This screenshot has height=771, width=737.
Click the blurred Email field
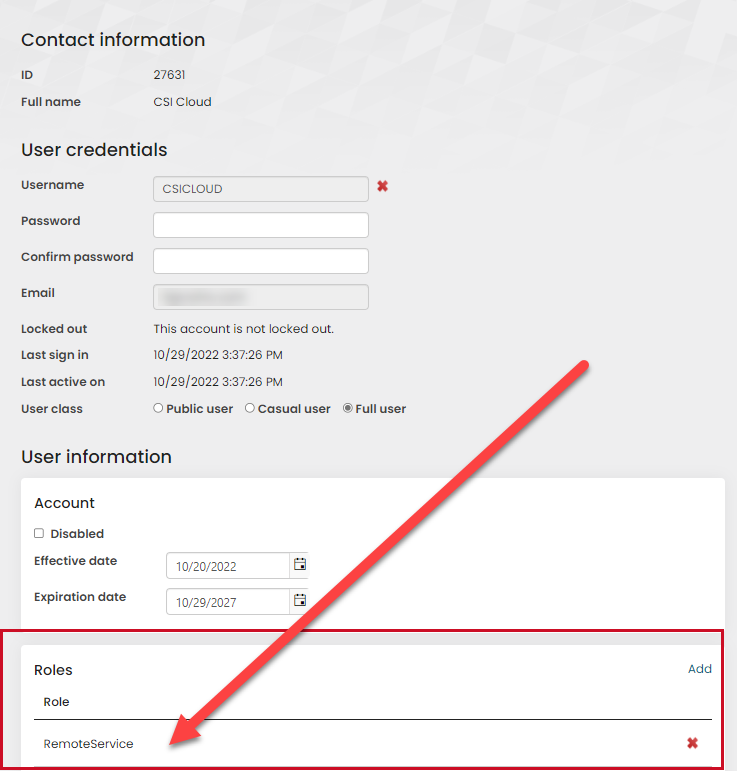(x=260, y=297)
